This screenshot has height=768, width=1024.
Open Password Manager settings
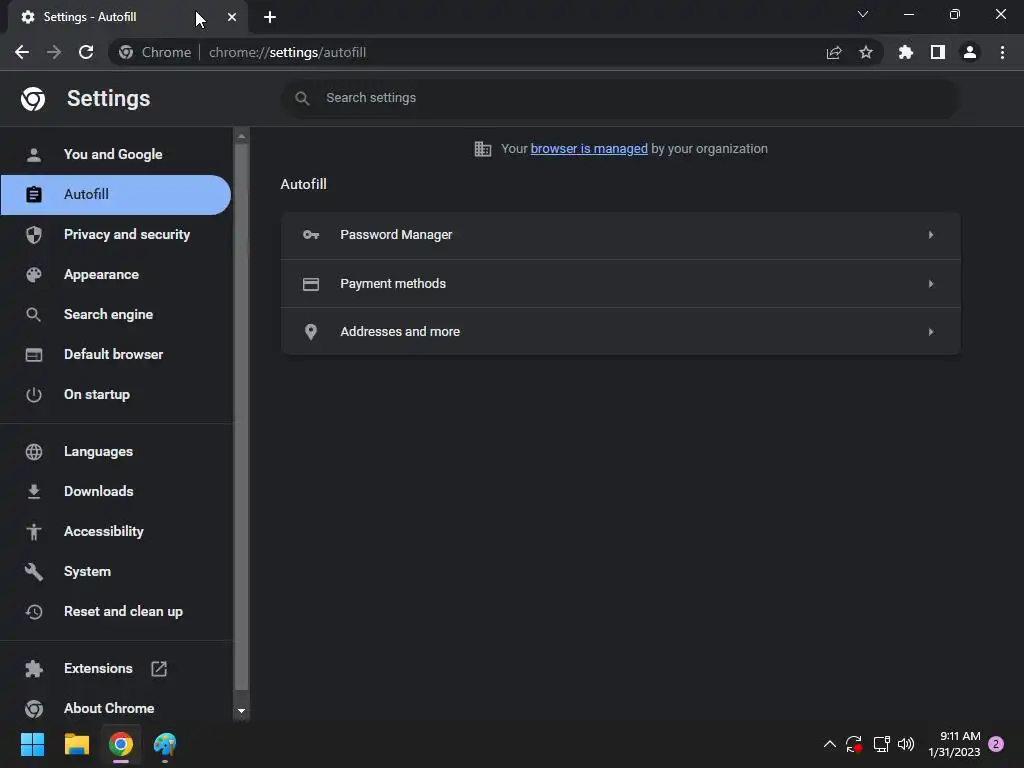pos(620,235)
